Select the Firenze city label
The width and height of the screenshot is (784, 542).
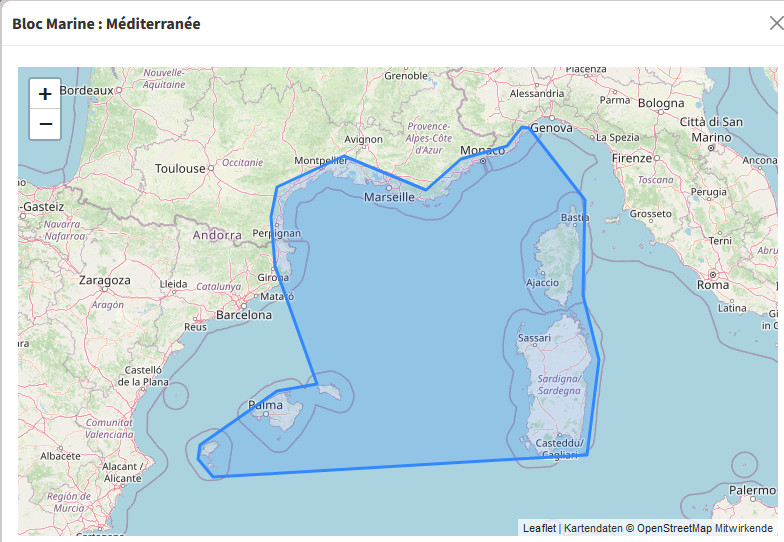[x=632, y=158]
